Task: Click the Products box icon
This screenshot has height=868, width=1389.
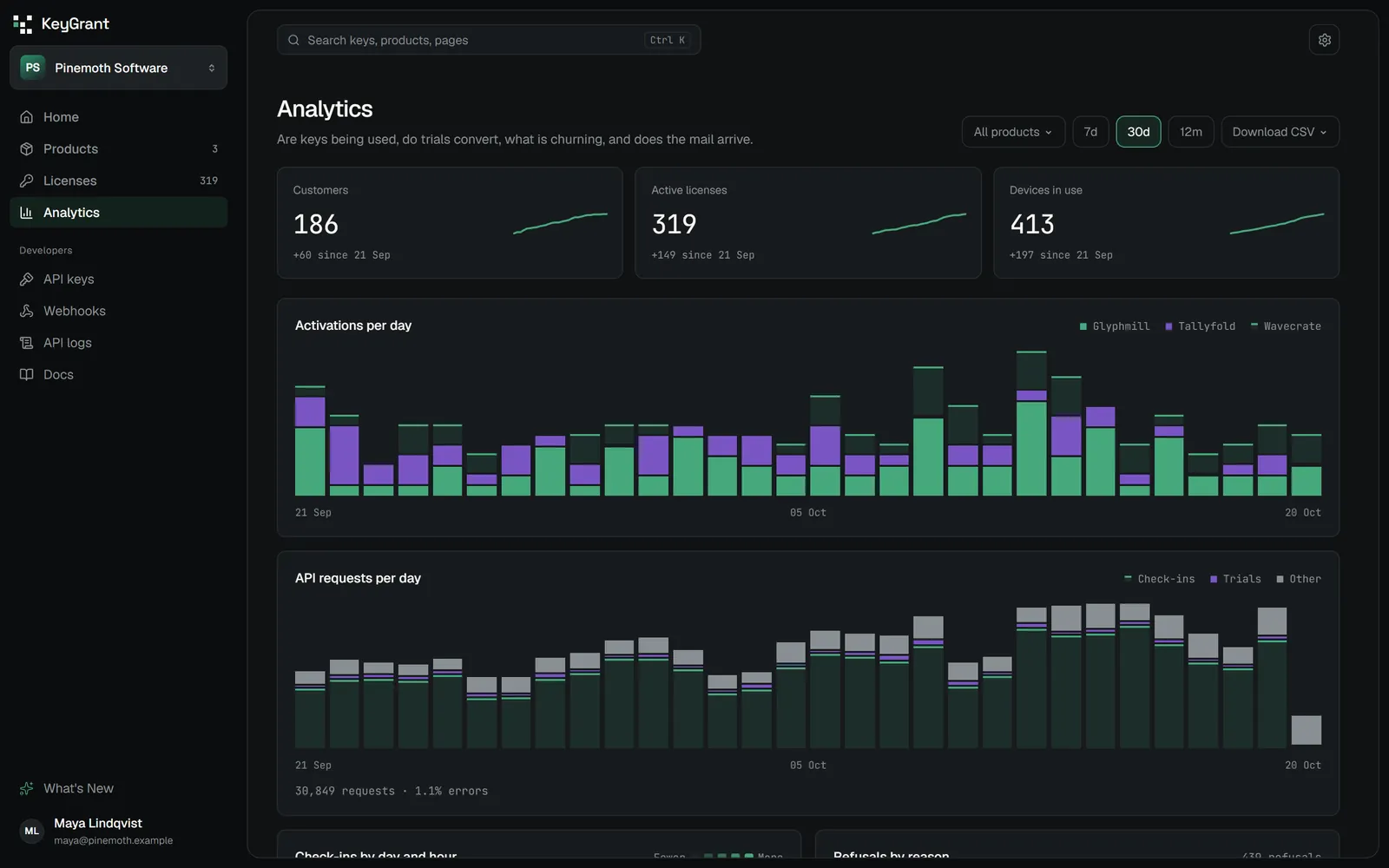Action: coord(27,149)
